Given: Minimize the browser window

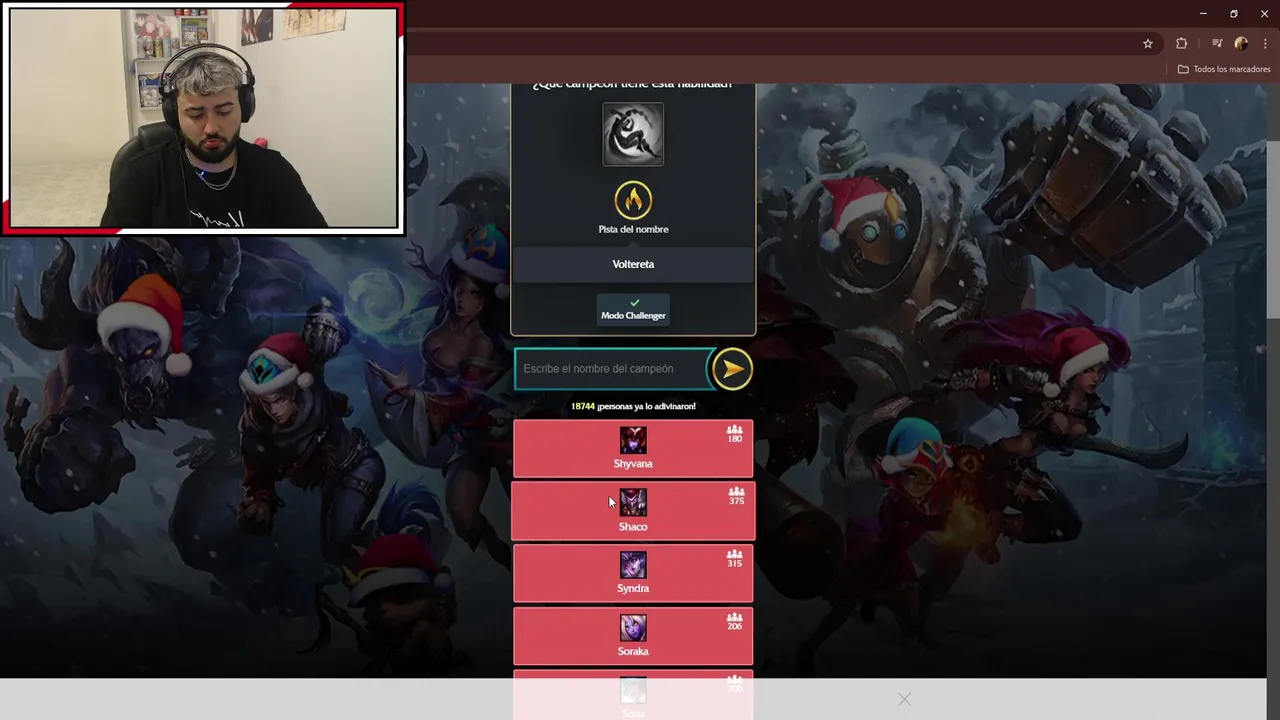Looking at the screenshot, I should pos(1203,13).
